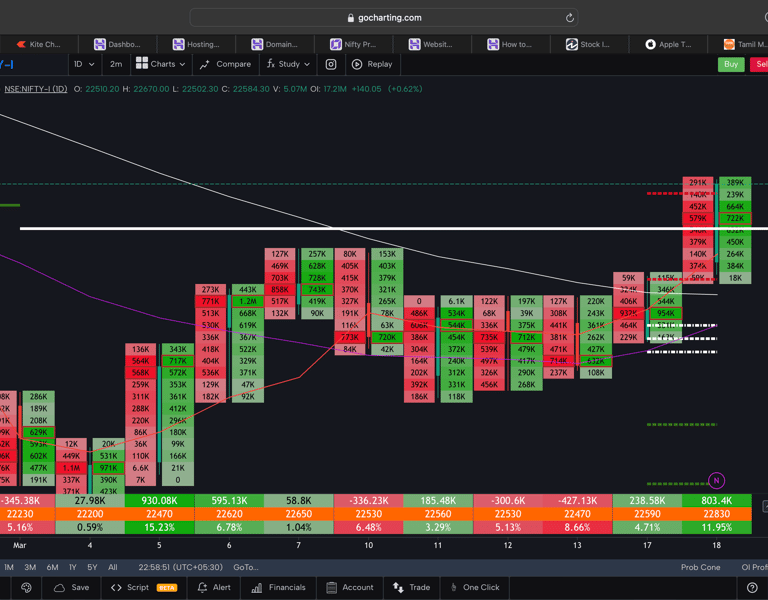Click the -336.23K delta value
The width and height of the screenshot is (768, 600).
coord(368,501)
